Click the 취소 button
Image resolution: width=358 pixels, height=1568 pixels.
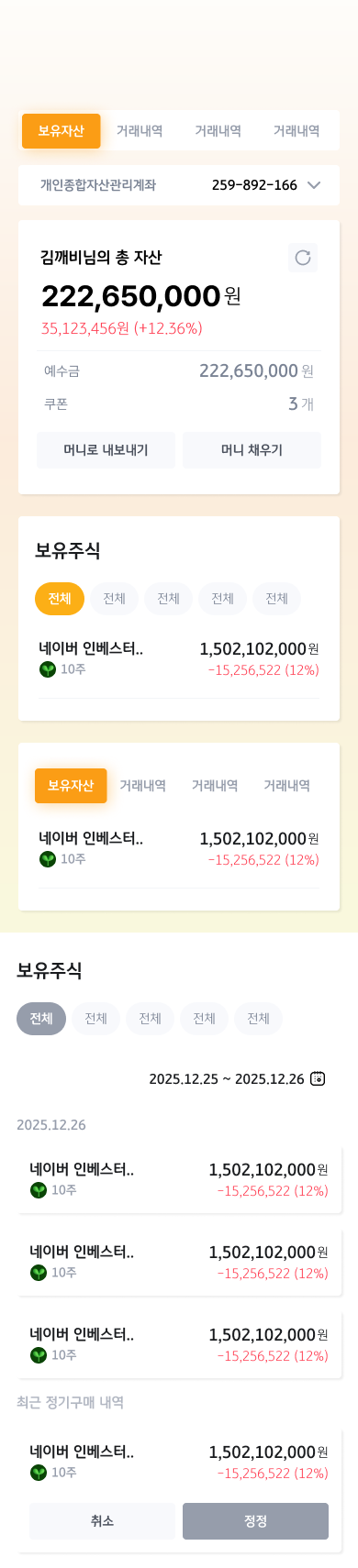coord(102,1521)
